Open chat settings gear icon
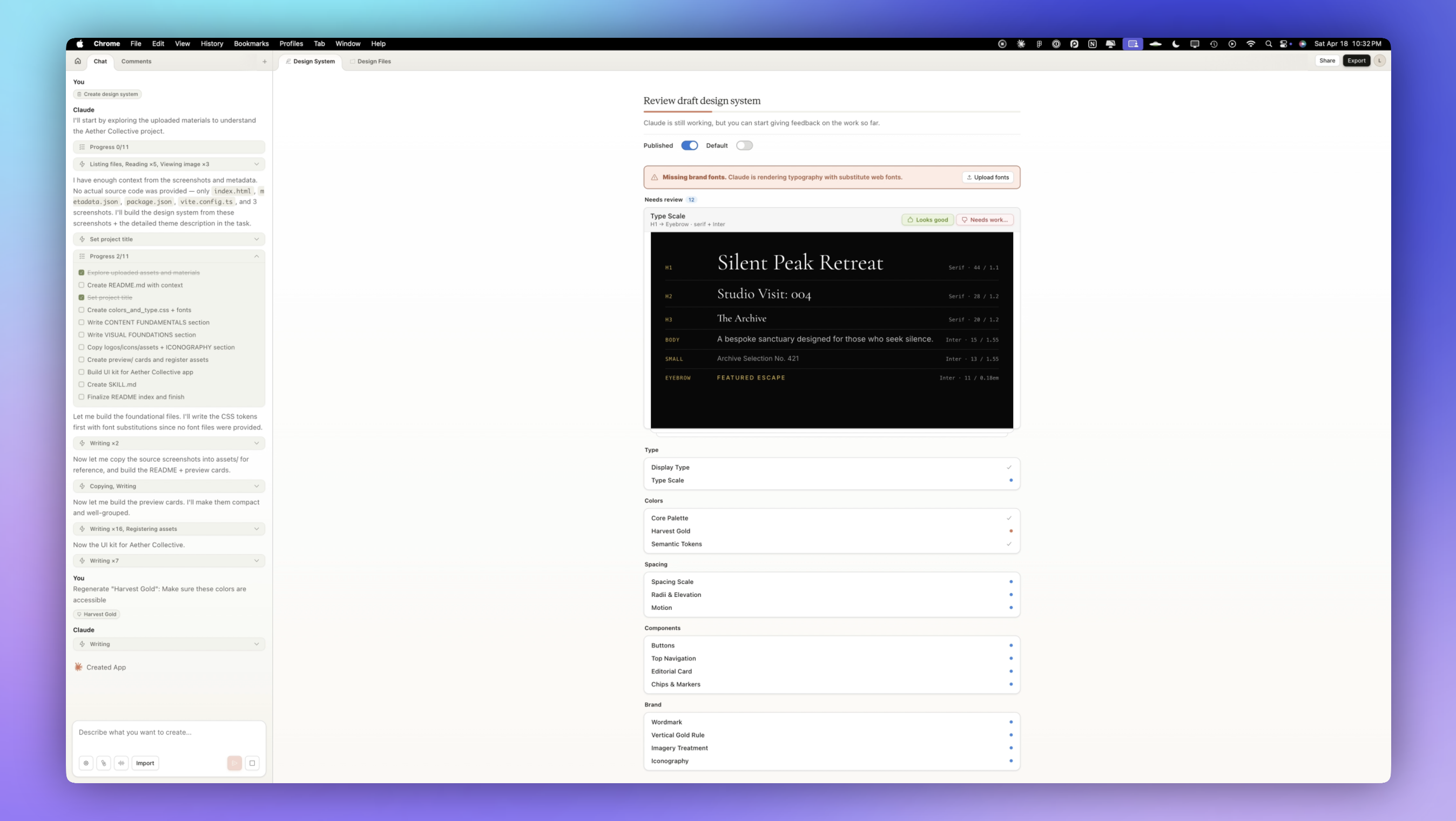This screenshot has width=1456, height=821. pos(86,763)
